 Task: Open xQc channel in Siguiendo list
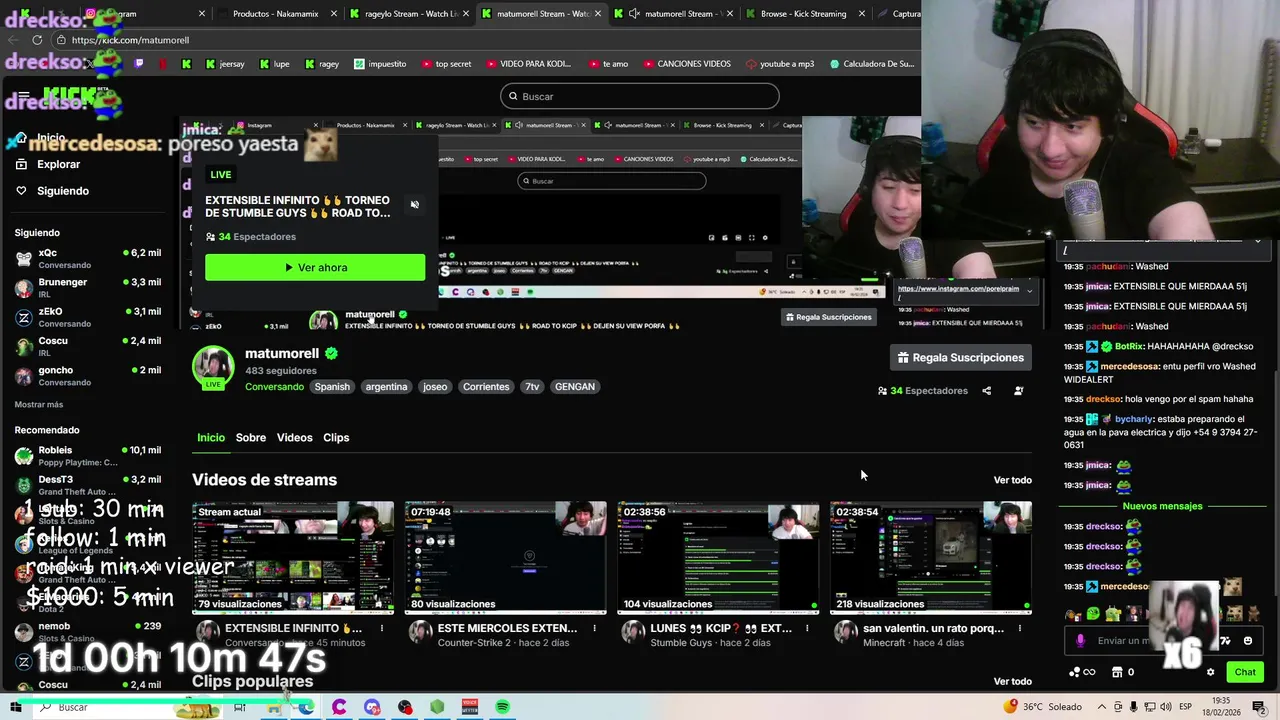click(88, 258)
